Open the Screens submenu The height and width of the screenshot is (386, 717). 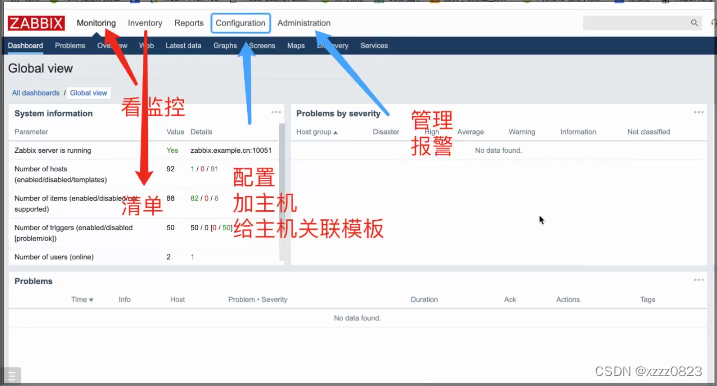262,45
